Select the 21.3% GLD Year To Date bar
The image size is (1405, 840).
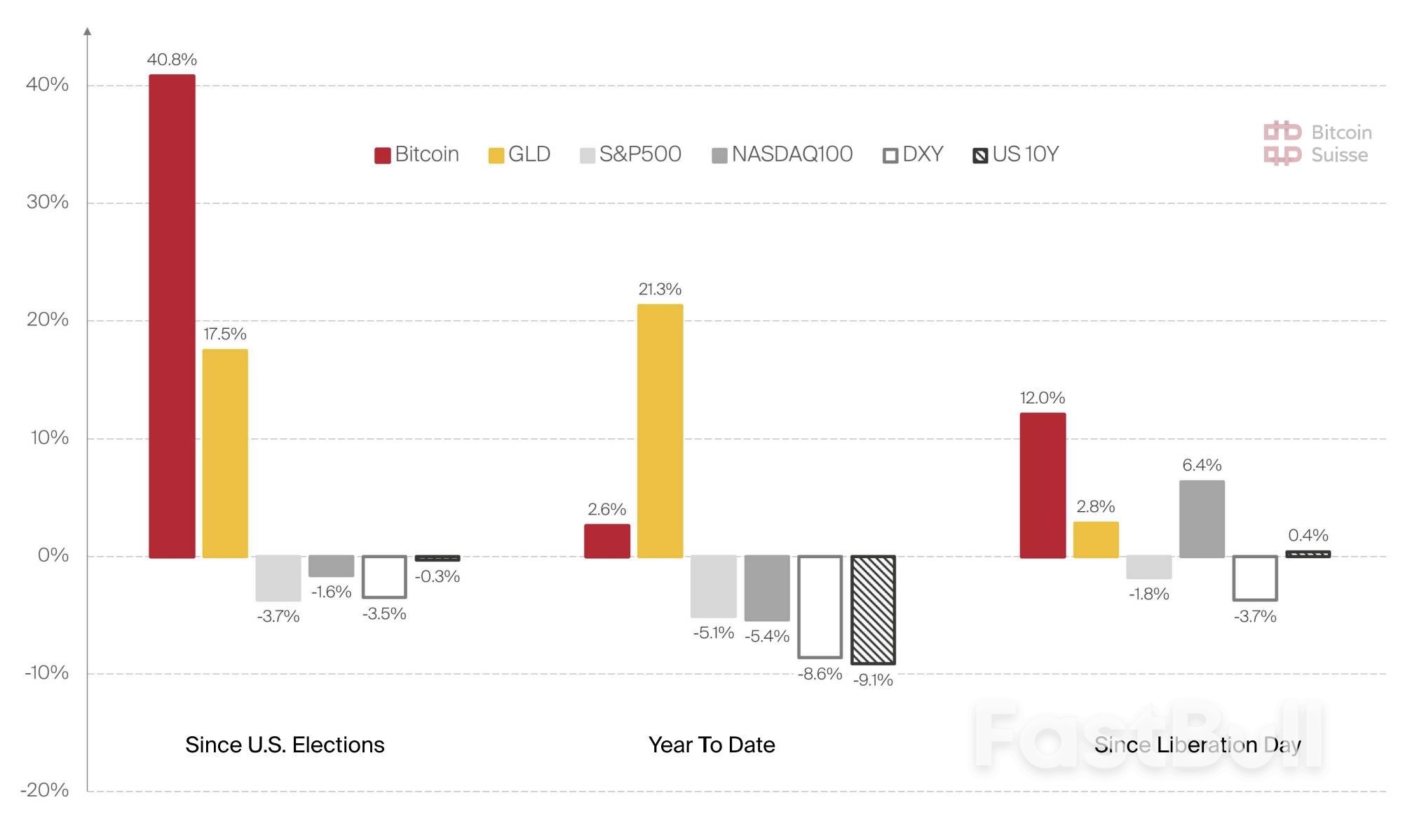[660, 431]
